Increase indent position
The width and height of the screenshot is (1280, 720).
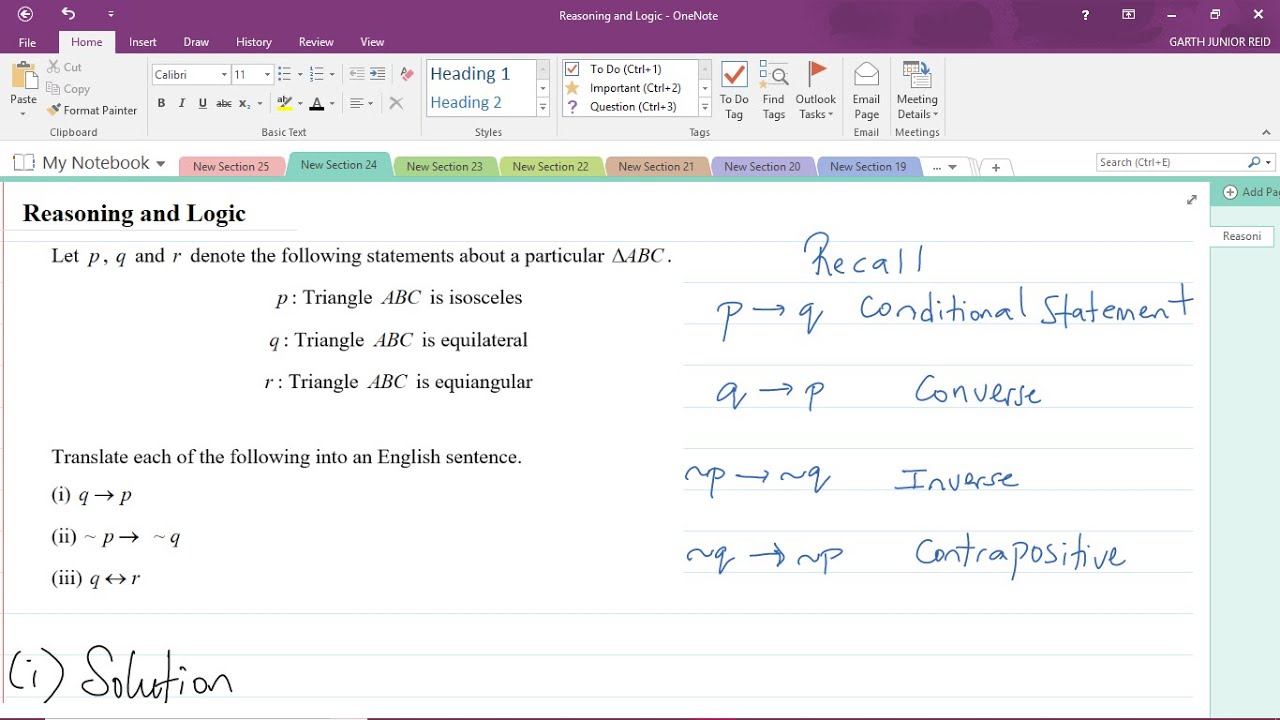377,74
